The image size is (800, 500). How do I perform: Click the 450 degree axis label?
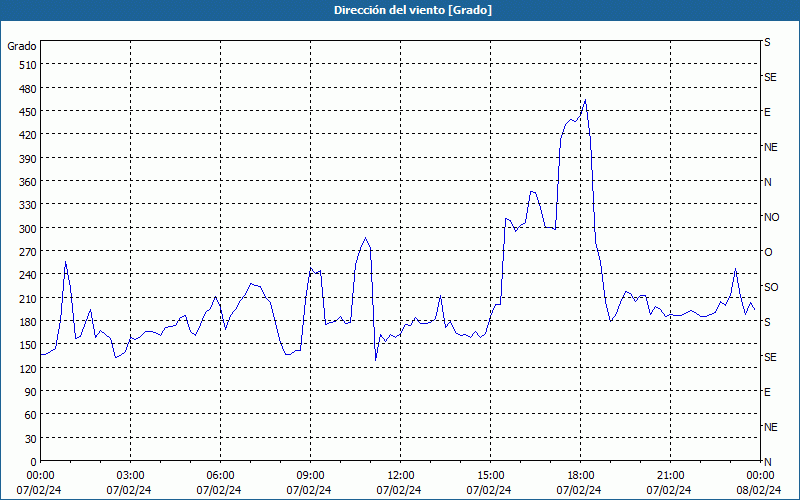29,112
